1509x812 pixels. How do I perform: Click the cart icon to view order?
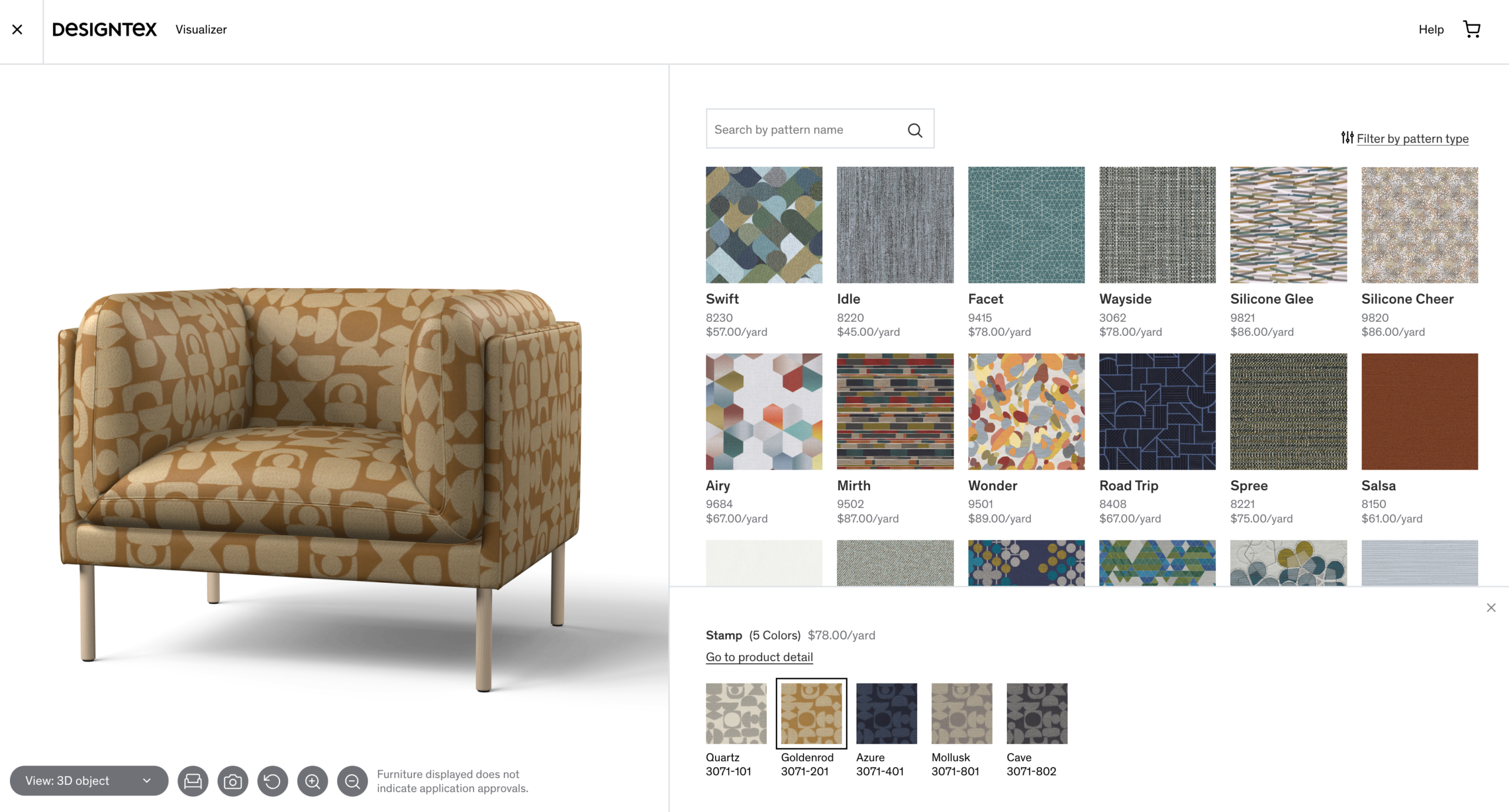click(1472, 29)
